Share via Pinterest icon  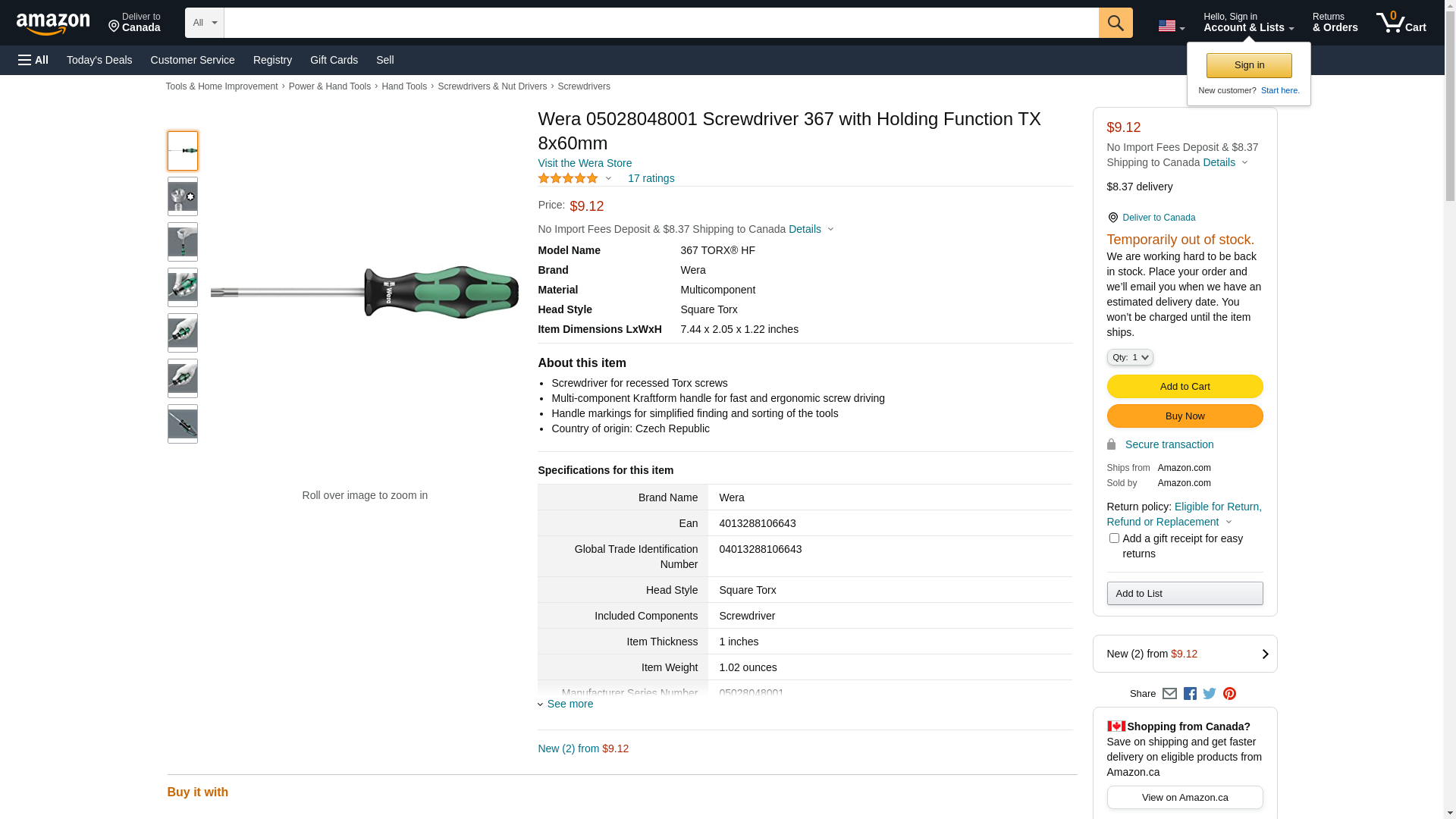point(1229,694)
